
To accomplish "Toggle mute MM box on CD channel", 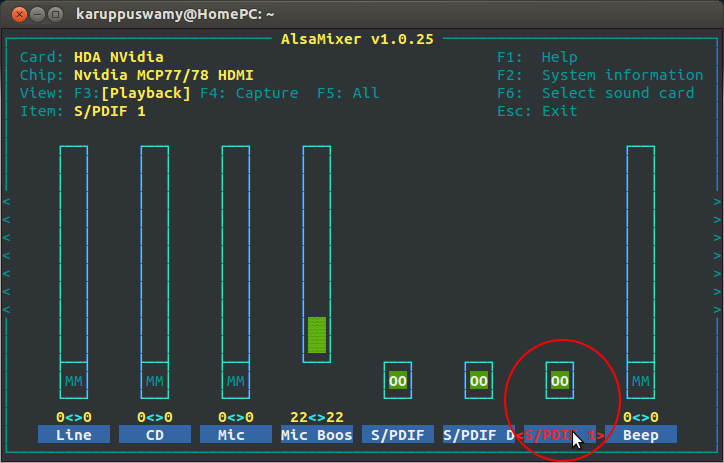I will click(x=155, y=381).
